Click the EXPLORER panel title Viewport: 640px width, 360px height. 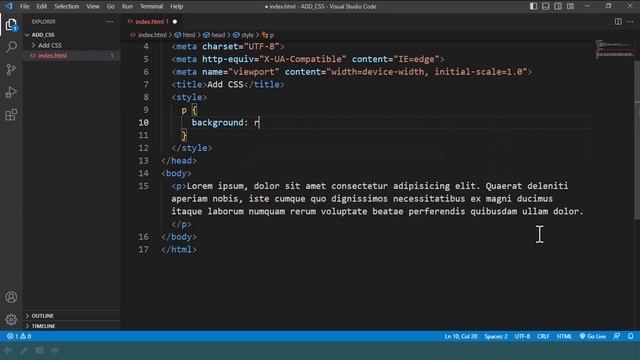(x=44, y=22)
